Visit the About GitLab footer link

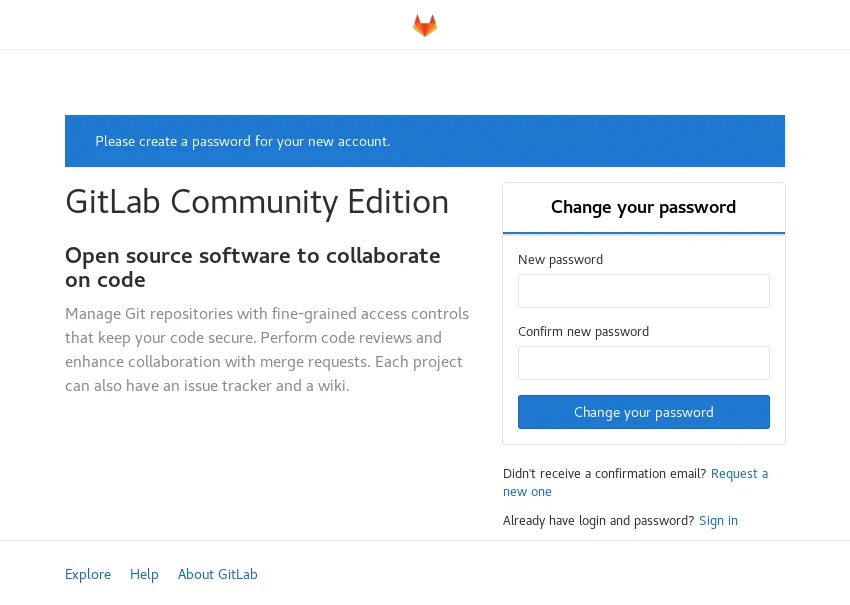coord(217,575)
